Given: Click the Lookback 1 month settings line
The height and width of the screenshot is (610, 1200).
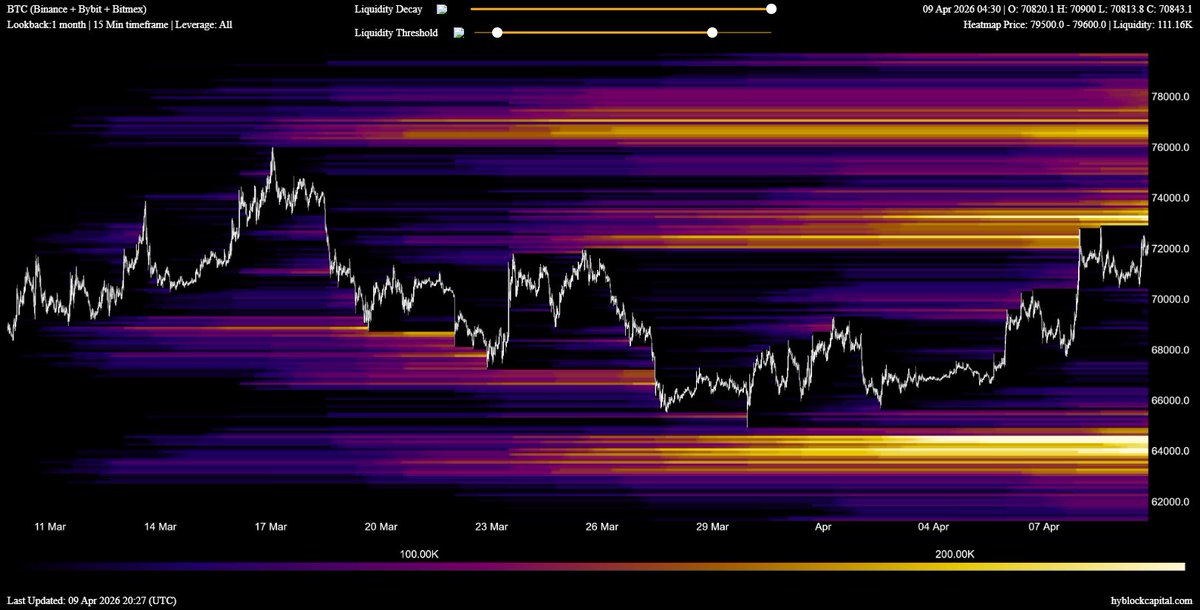Looking at the screenshot, I should tap(119, 23).
